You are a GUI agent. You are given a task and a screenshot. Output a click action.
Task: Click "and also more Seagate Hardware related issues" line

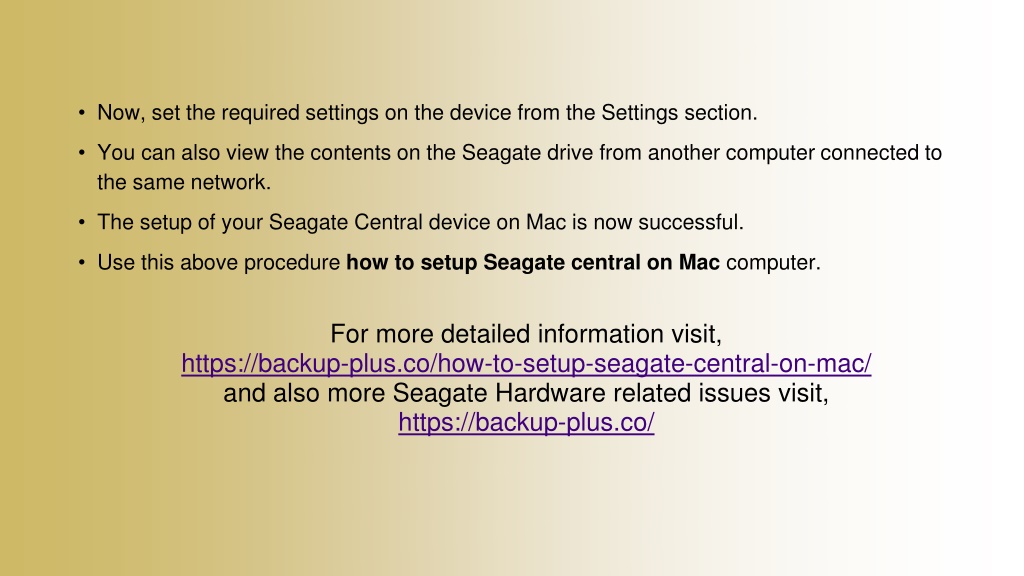(x=526, y=393)
